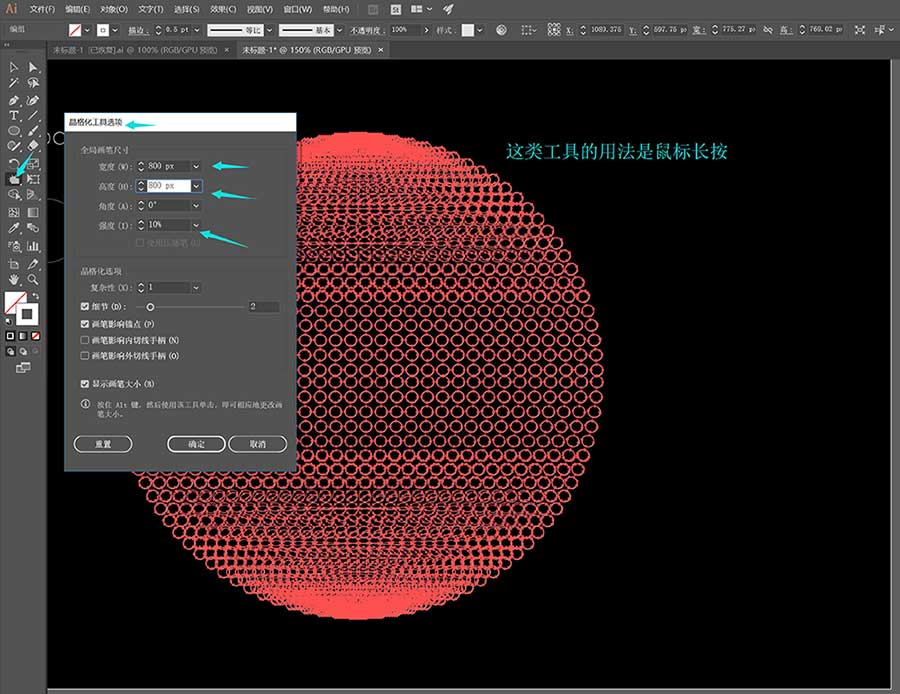This screenshot has width=900, height=694.
Task: Select the Type (T) tool
Action: tap(14, 116)
